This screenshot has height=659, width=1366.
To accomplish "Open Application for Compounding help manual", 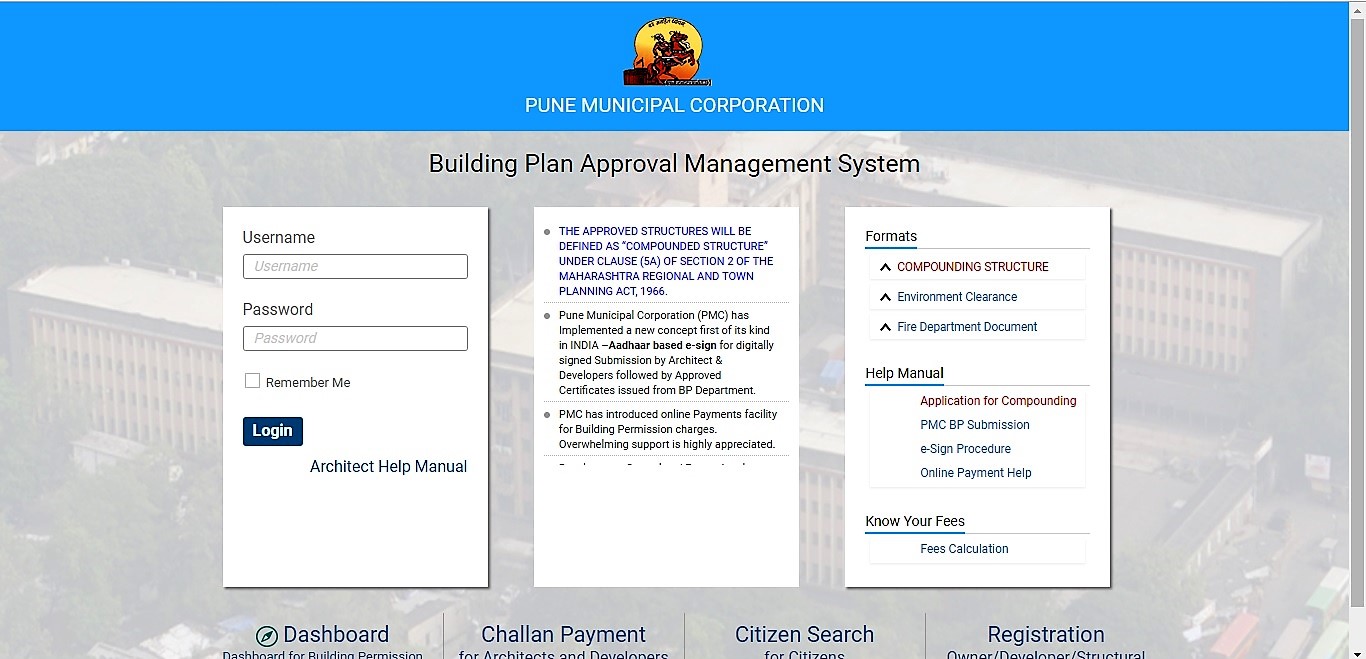I will tap(998, 400).
